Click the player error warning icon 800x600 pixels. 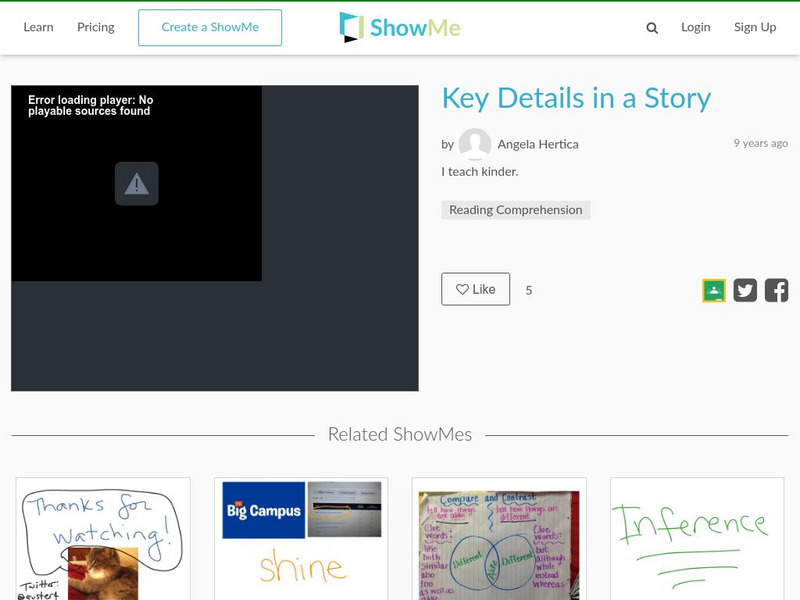pos(137,184)
